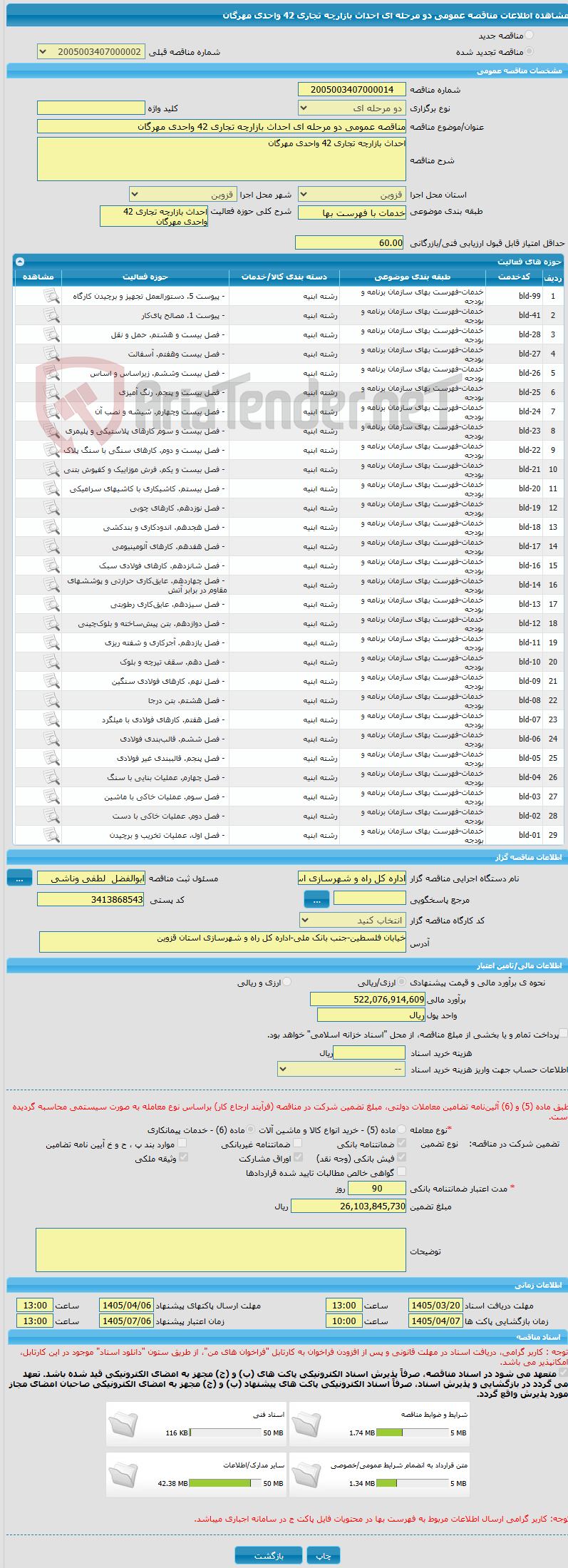Click the طبقه بندی موضوعی column header

(413, 277)
